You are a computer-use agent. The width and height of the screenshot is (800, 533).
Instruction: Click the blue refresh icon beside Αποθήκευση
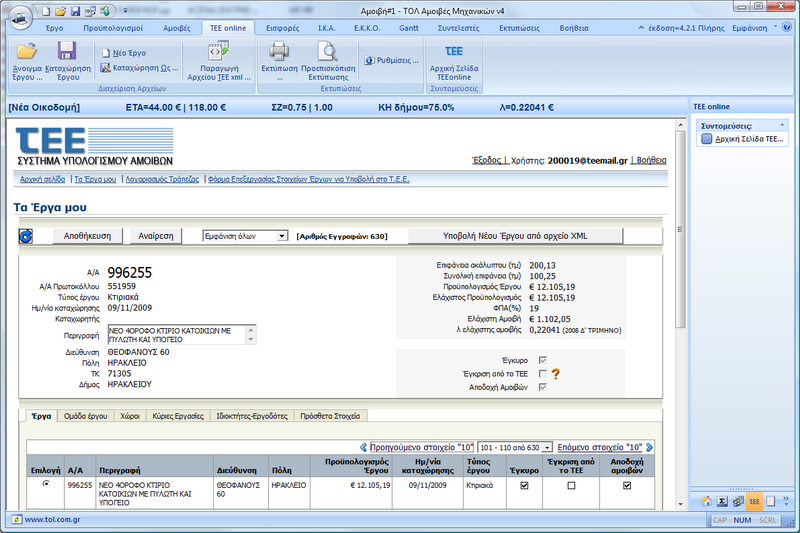point(26,236)
